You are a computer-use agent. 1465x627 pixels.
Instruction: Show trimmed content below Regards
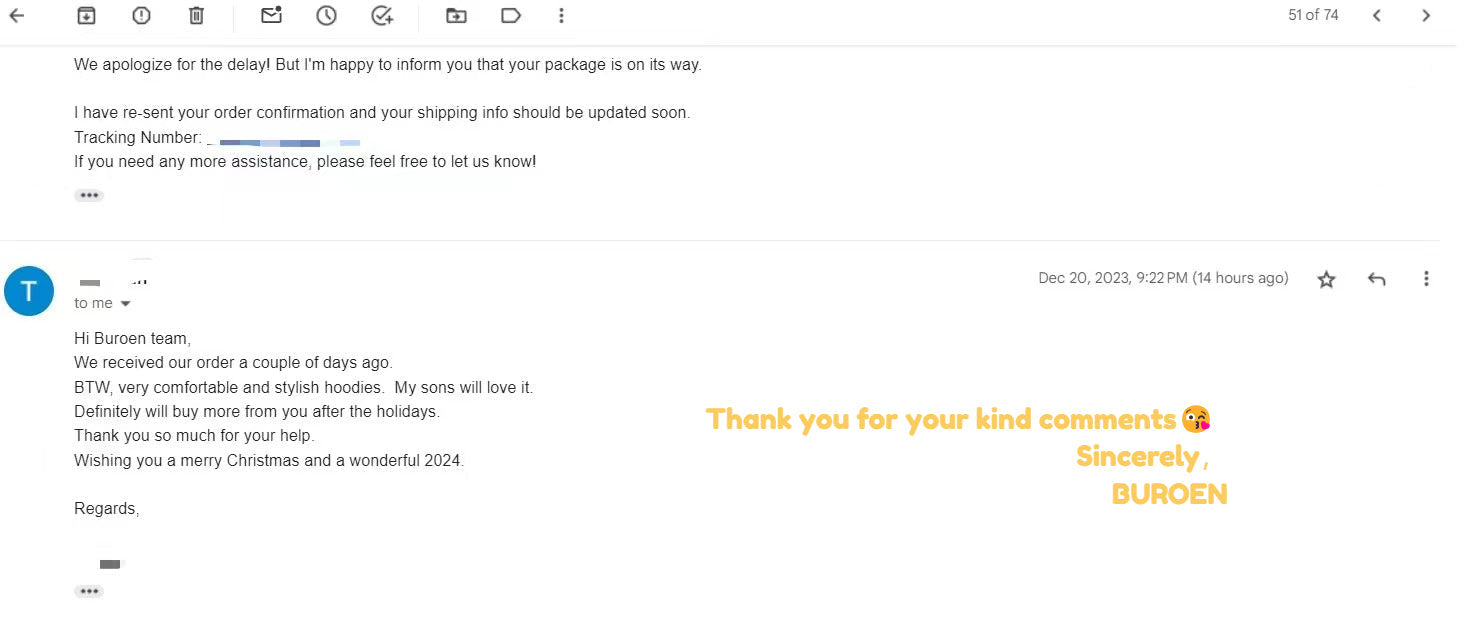tap(89, 591)
